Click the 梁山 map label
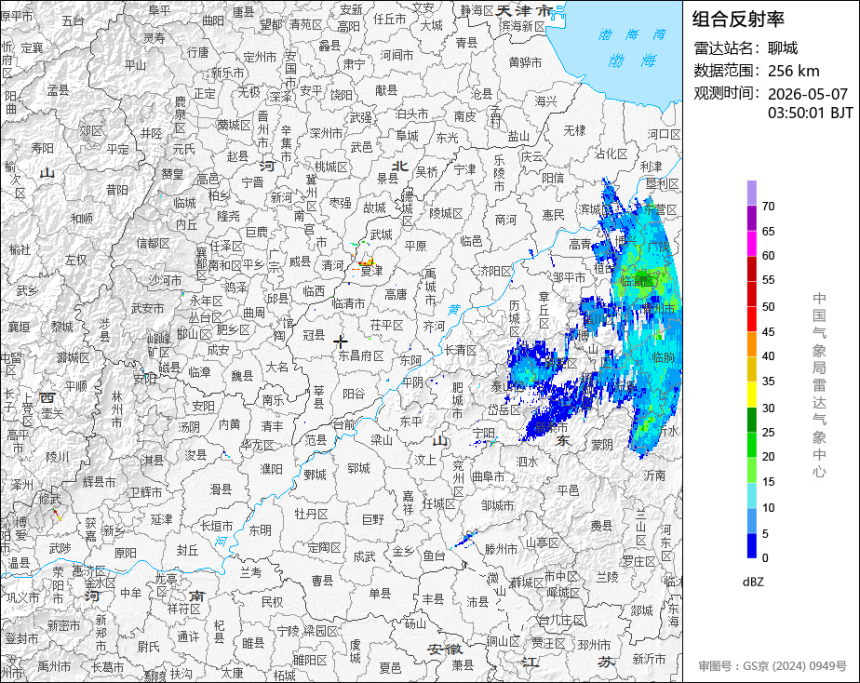 point(382,440)
